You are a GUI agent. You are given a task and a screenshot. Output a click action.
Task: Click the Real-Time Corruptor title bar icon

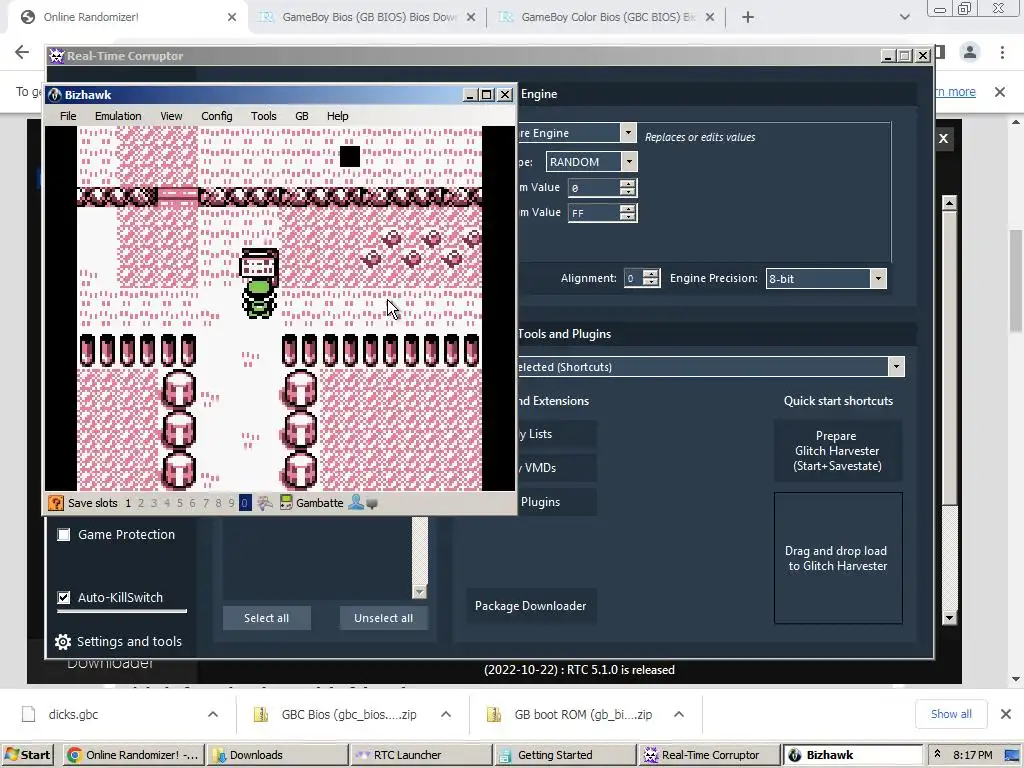click(57, 56)
